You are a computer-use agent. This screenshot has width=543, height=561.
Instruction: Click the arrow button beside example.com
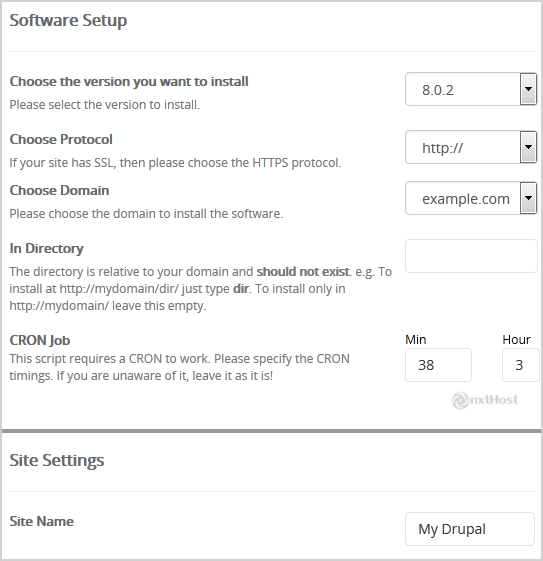click(x=528, y=198)
